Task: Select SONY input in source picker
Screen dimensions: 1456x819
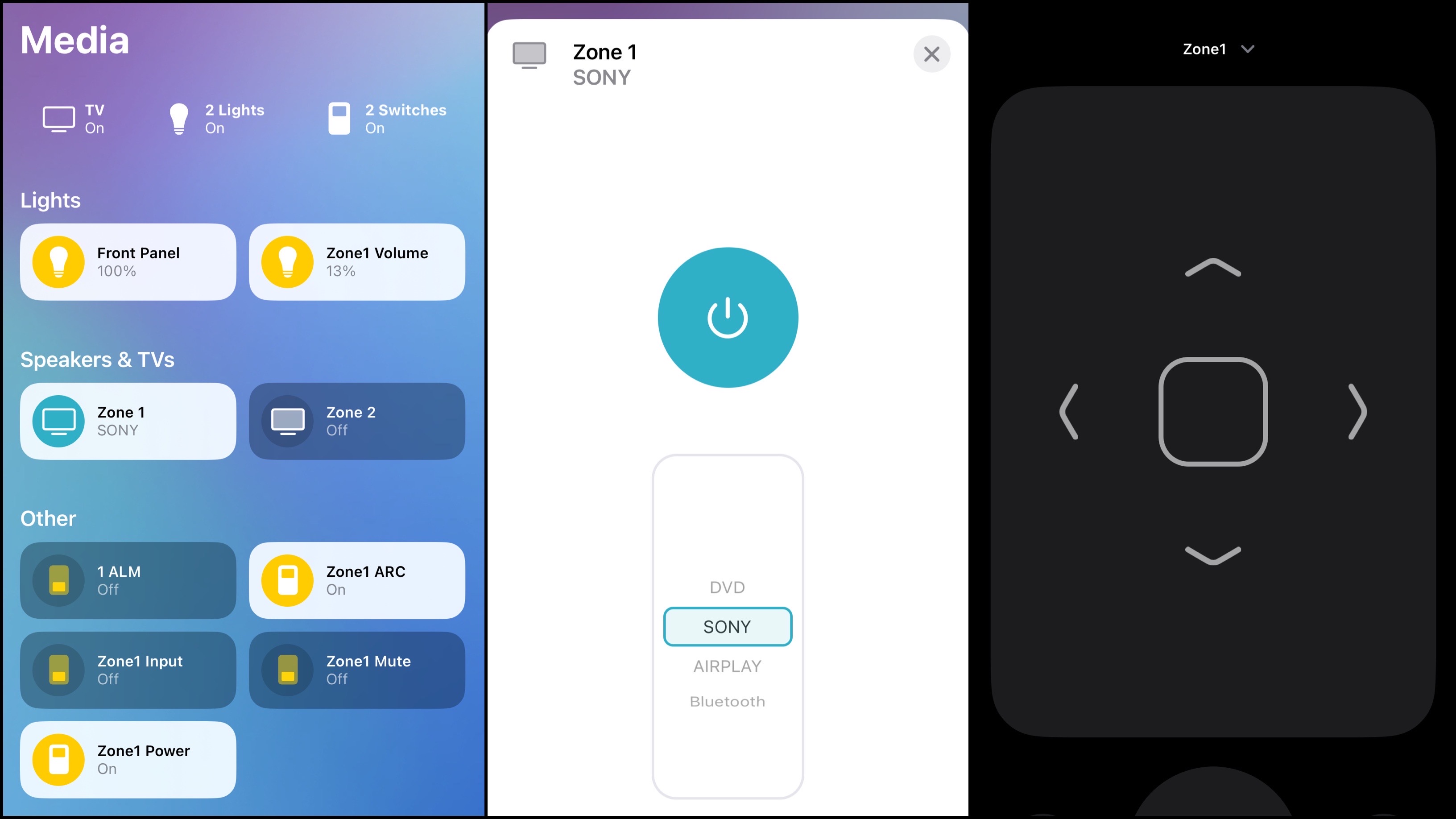Action: [x=727, y=626]
